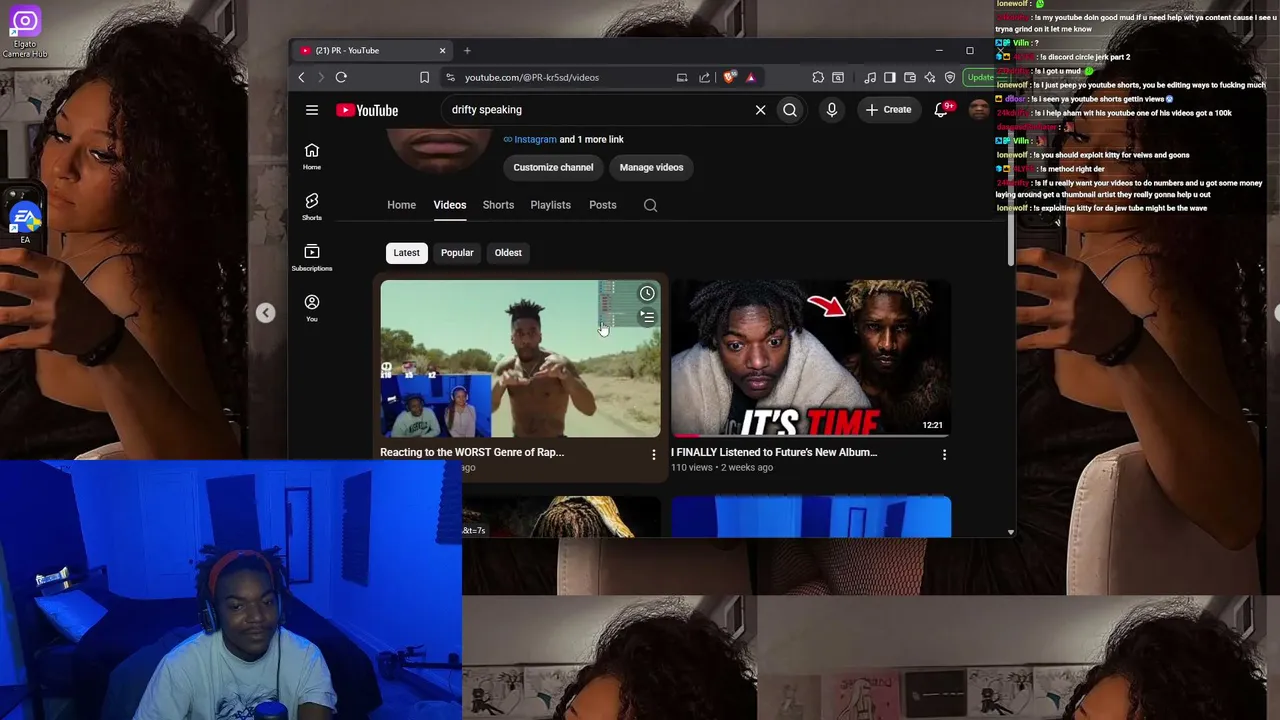
Task: Open You page in sidebar
Action: pos(312,308)
